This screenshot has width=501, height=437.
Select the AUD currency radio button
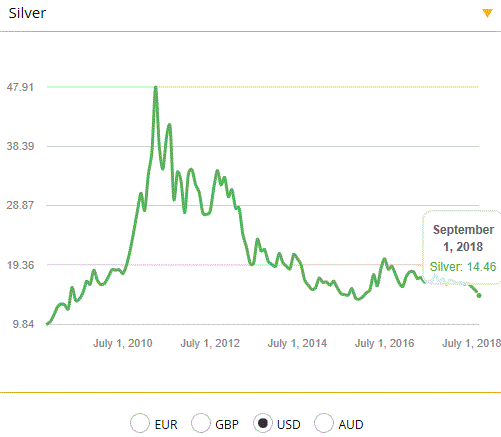324,423
